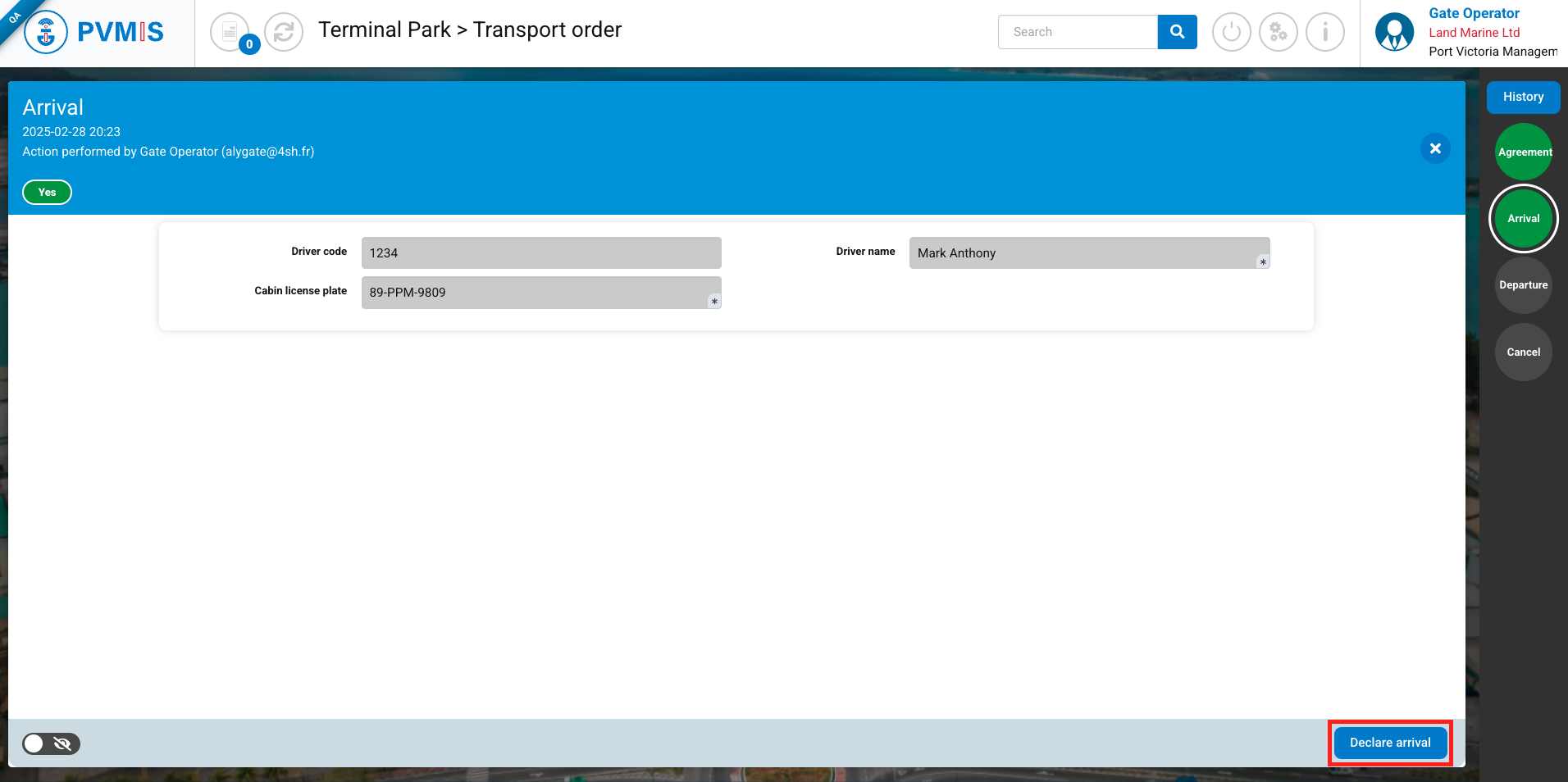Open the settings gears icon

[x=1278, y=32]
